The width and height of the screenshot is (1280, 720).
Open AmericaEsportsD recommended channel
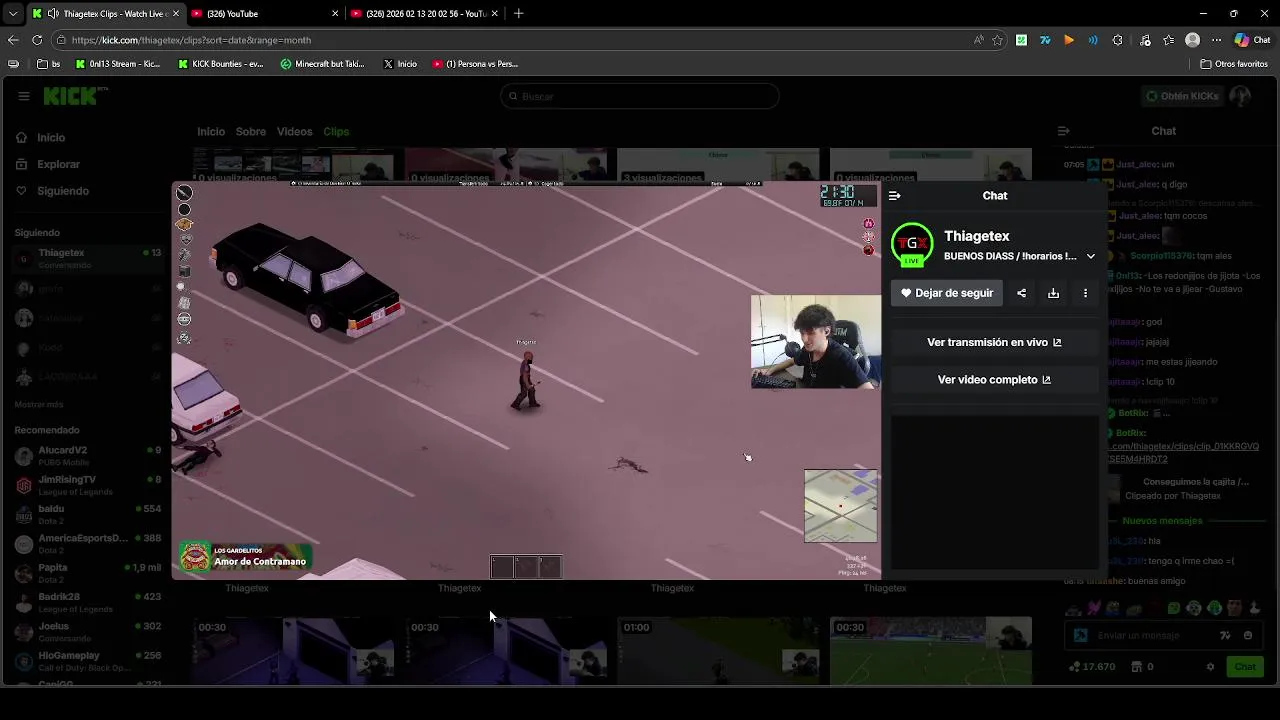click(87, 544)
